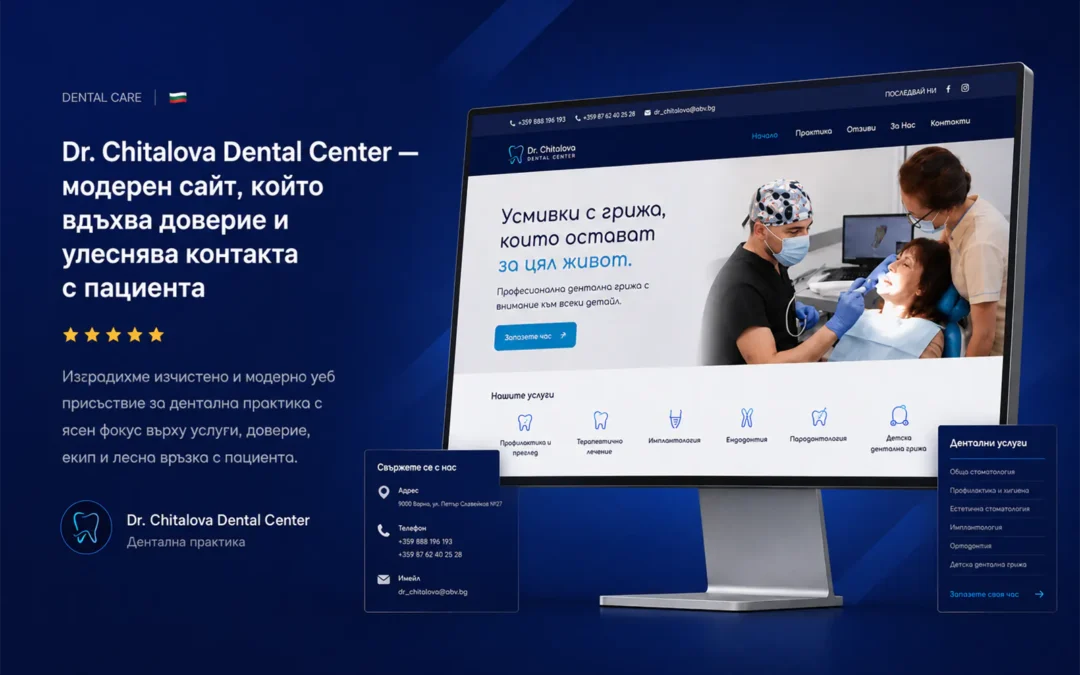The width and height of the screenshot is (1080, 675).
Task: Select Ортодонтия in the Дентални услуги card
Action: coord(970,546)
